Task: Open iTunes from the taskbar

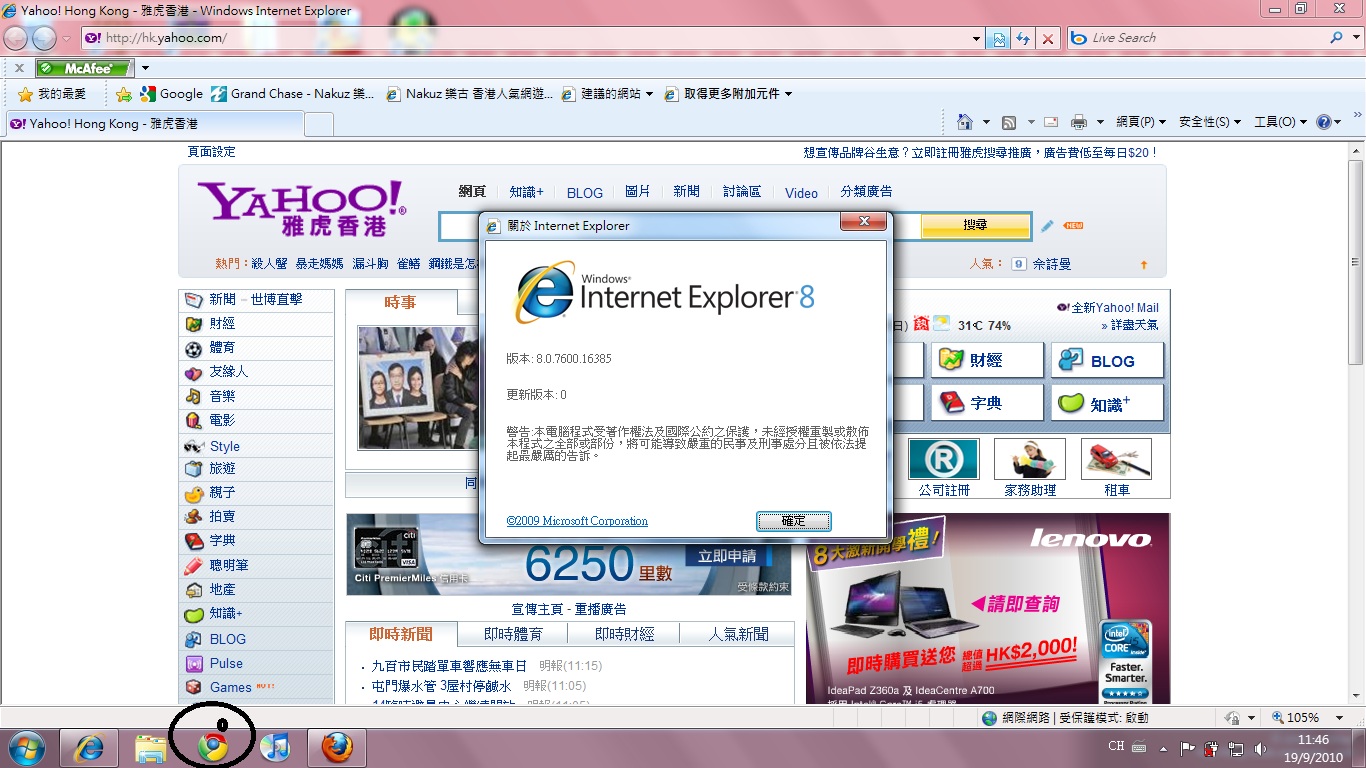Action: 274,747
